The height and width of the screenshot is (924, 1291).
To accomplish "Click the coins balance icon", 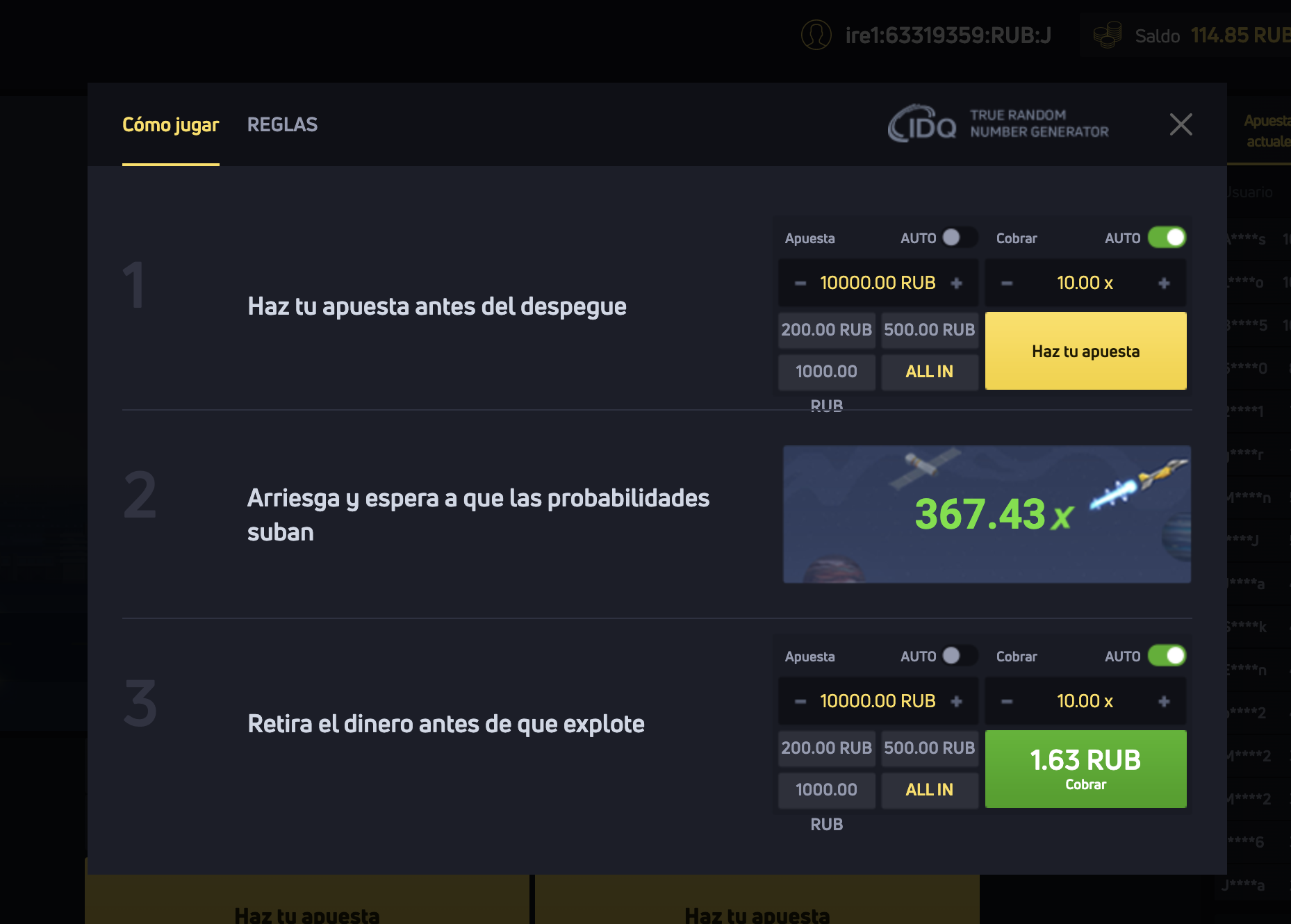I will tap(1107, 35).
